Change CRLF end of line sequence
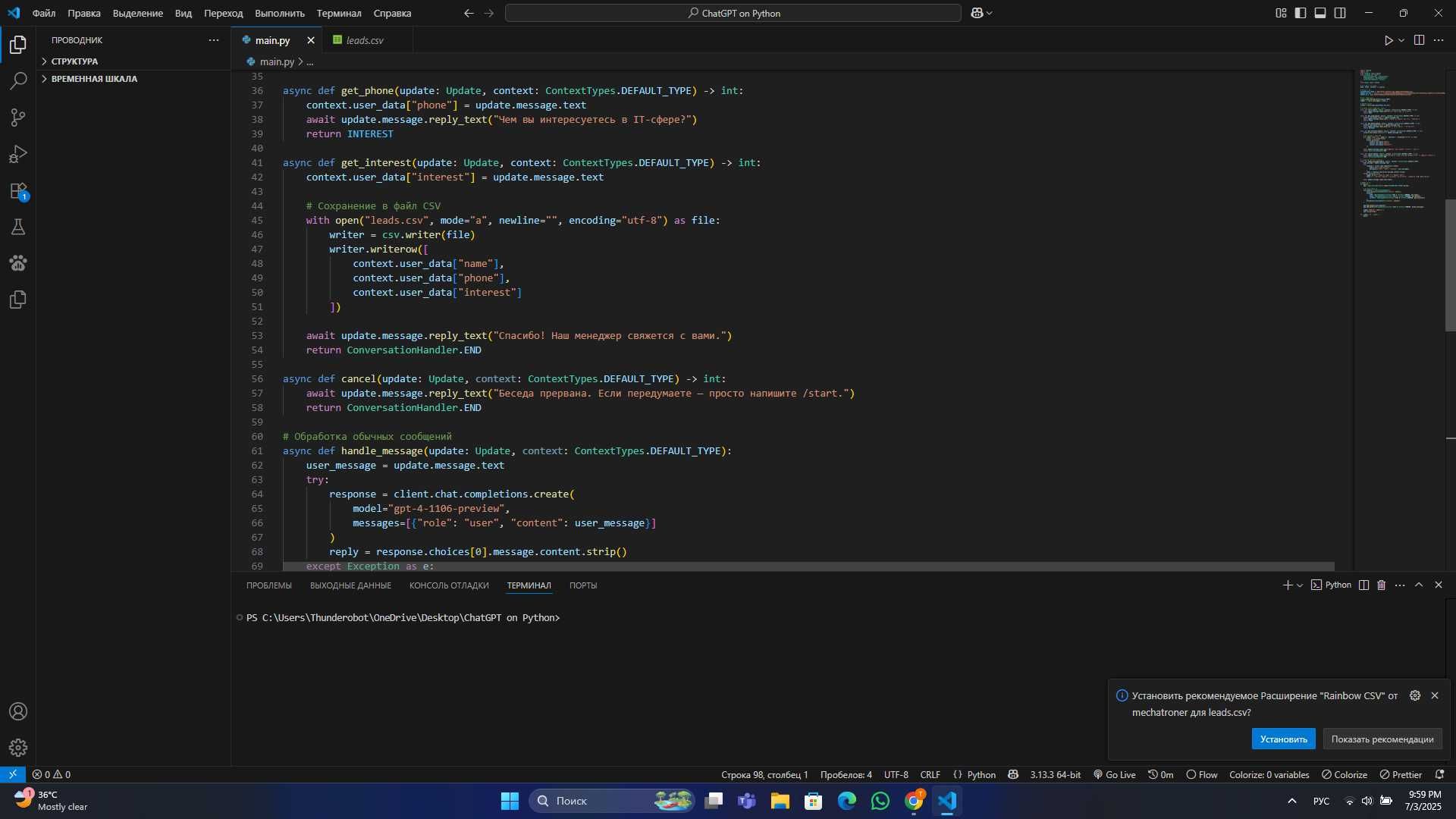 930,774
